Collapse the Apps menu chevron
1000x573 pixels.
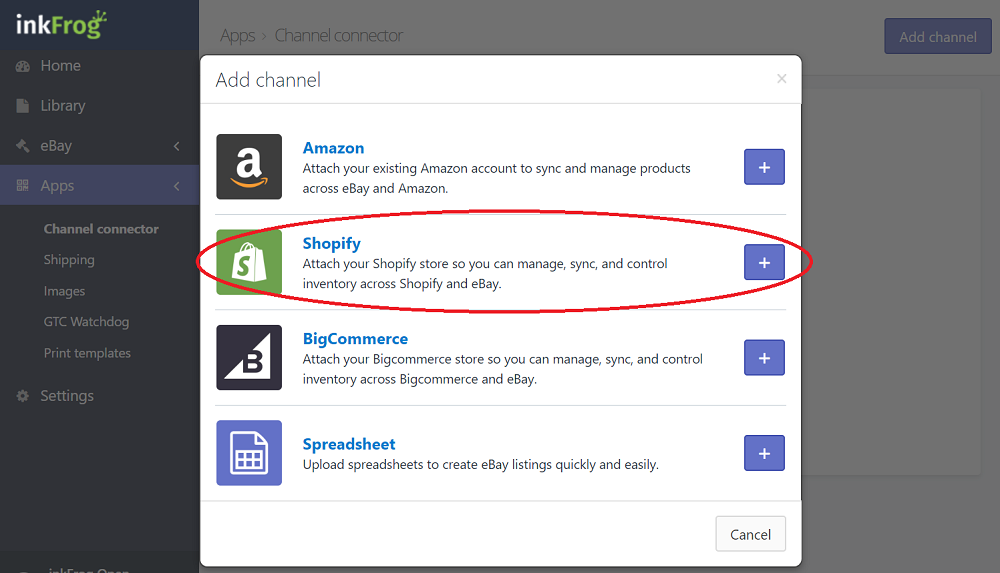177,186
